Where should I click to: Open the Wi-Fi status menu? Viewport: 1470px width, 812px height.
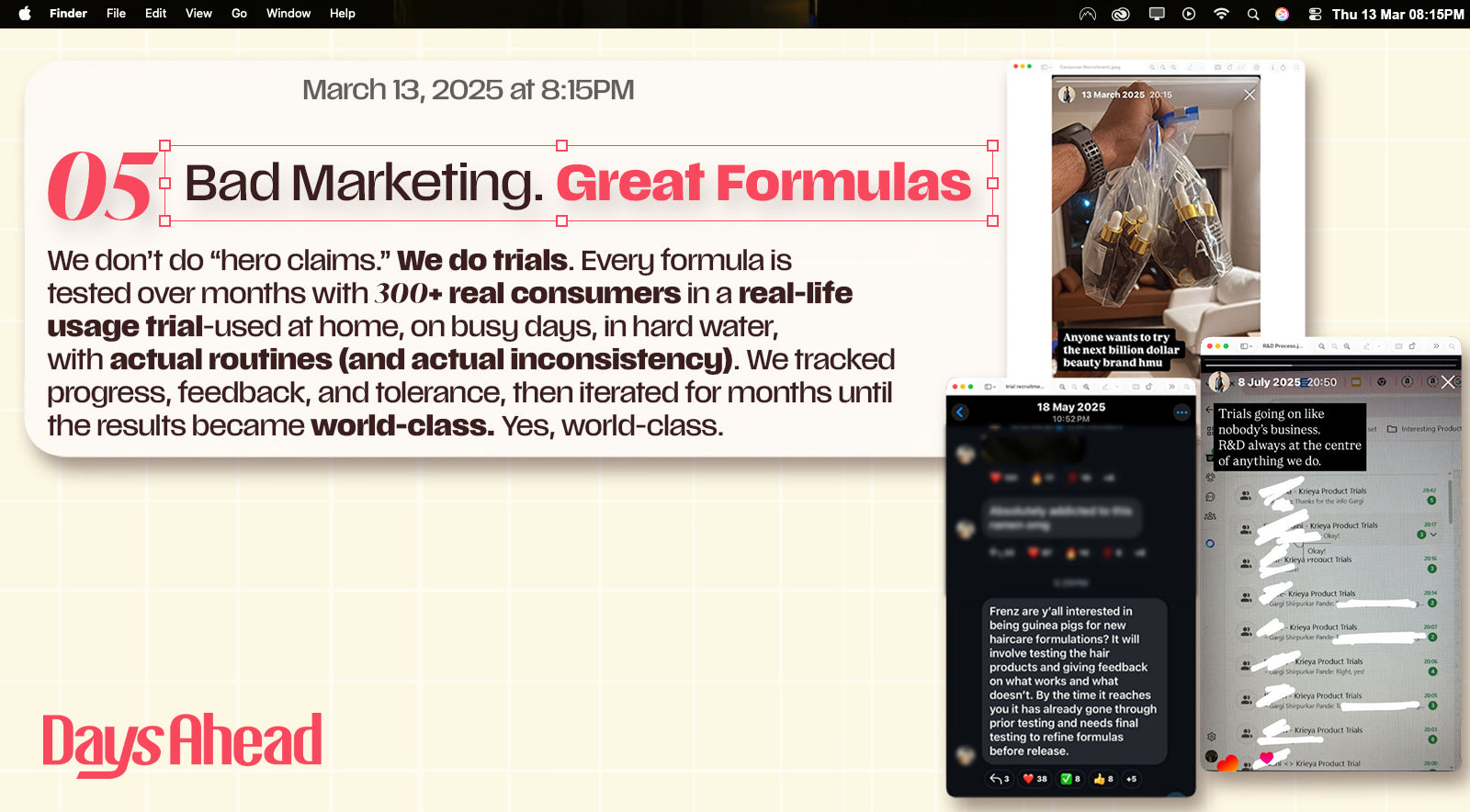1221,14
